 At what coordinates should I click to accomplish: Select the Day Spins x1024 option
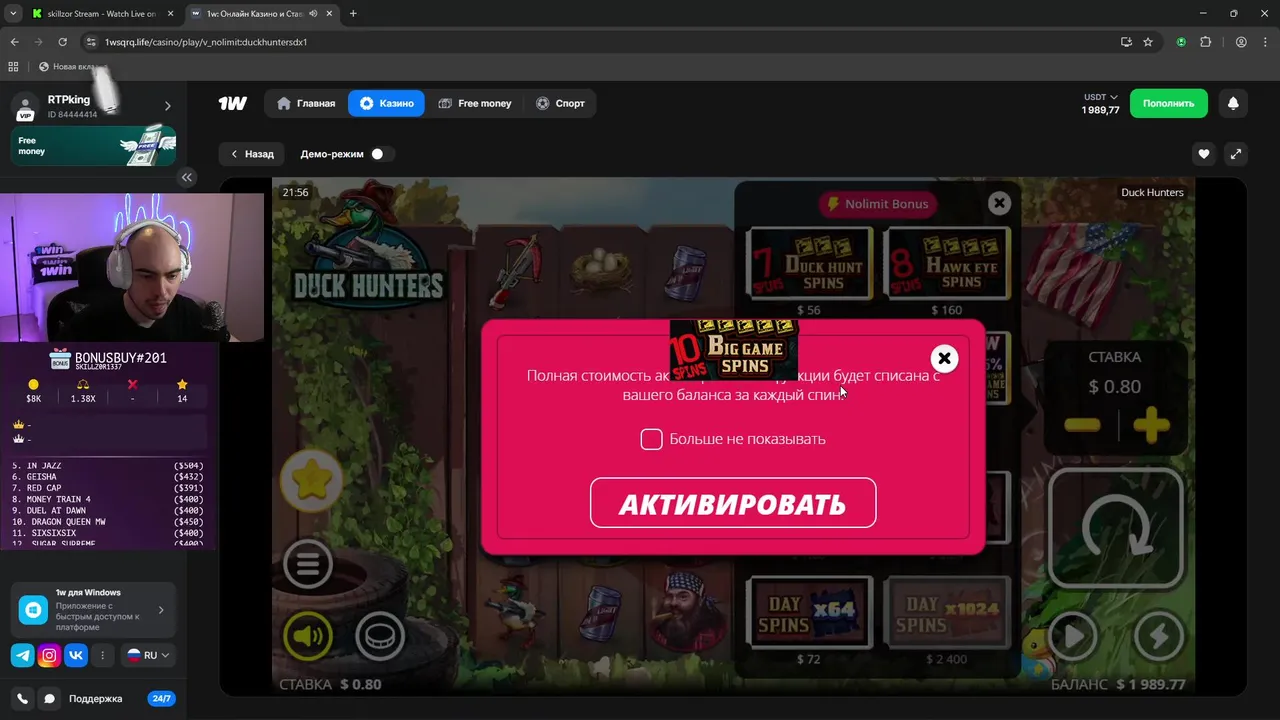[x=947, y=612]
